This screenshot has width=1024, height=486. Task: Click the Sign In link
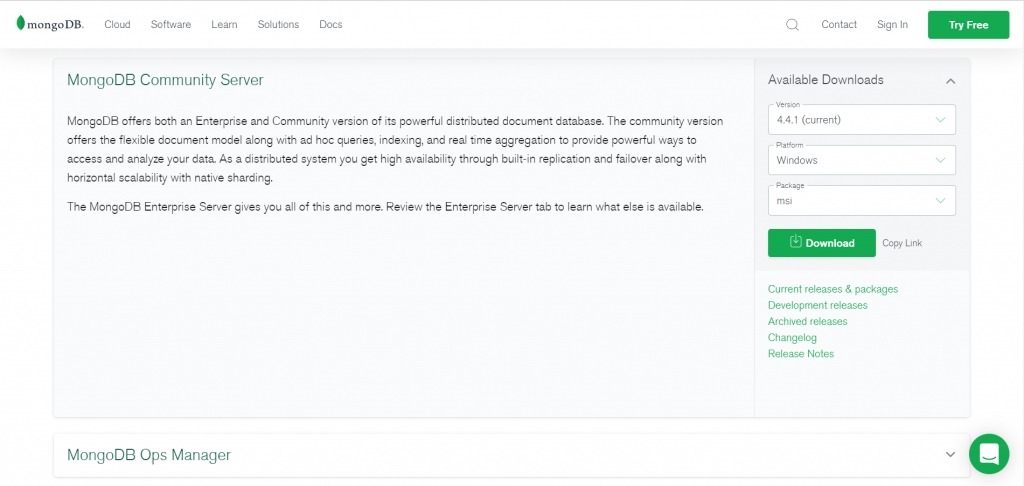click(x=892, y=25)
